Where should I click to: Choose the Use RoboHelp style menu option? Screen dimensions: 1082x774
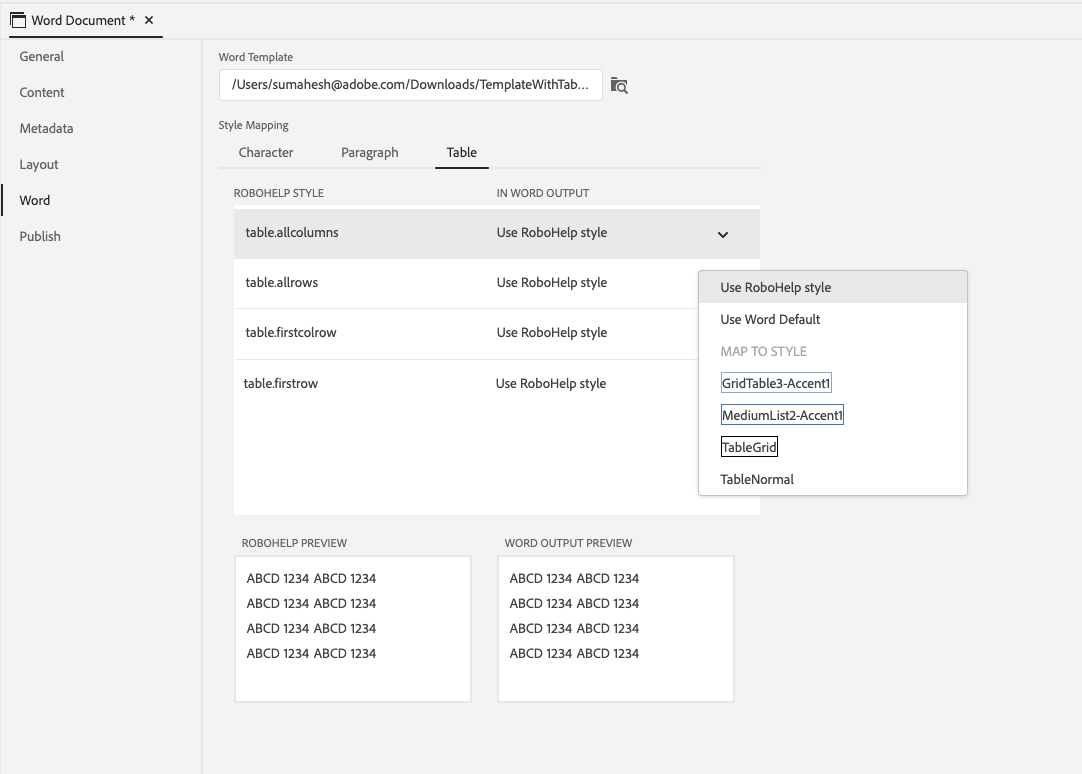point(776,288)
